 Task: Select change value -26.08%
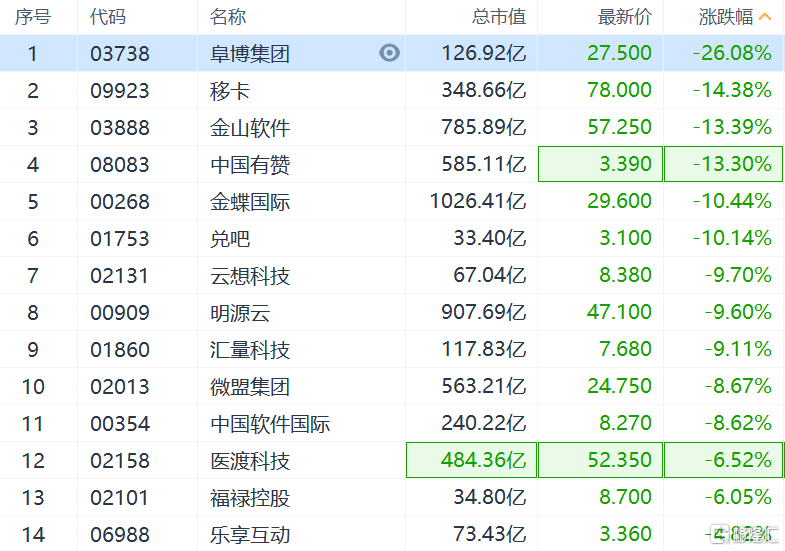coord(732,53)
